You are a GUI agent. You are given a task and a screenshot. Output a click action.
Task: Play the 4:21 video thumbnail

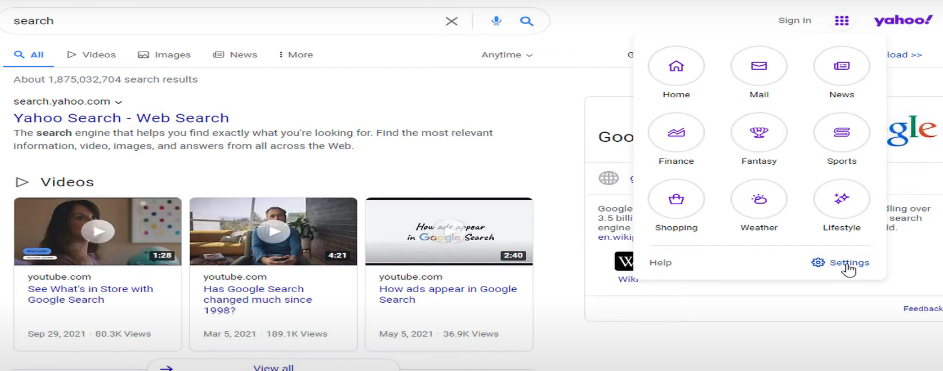tap(273, 231)
